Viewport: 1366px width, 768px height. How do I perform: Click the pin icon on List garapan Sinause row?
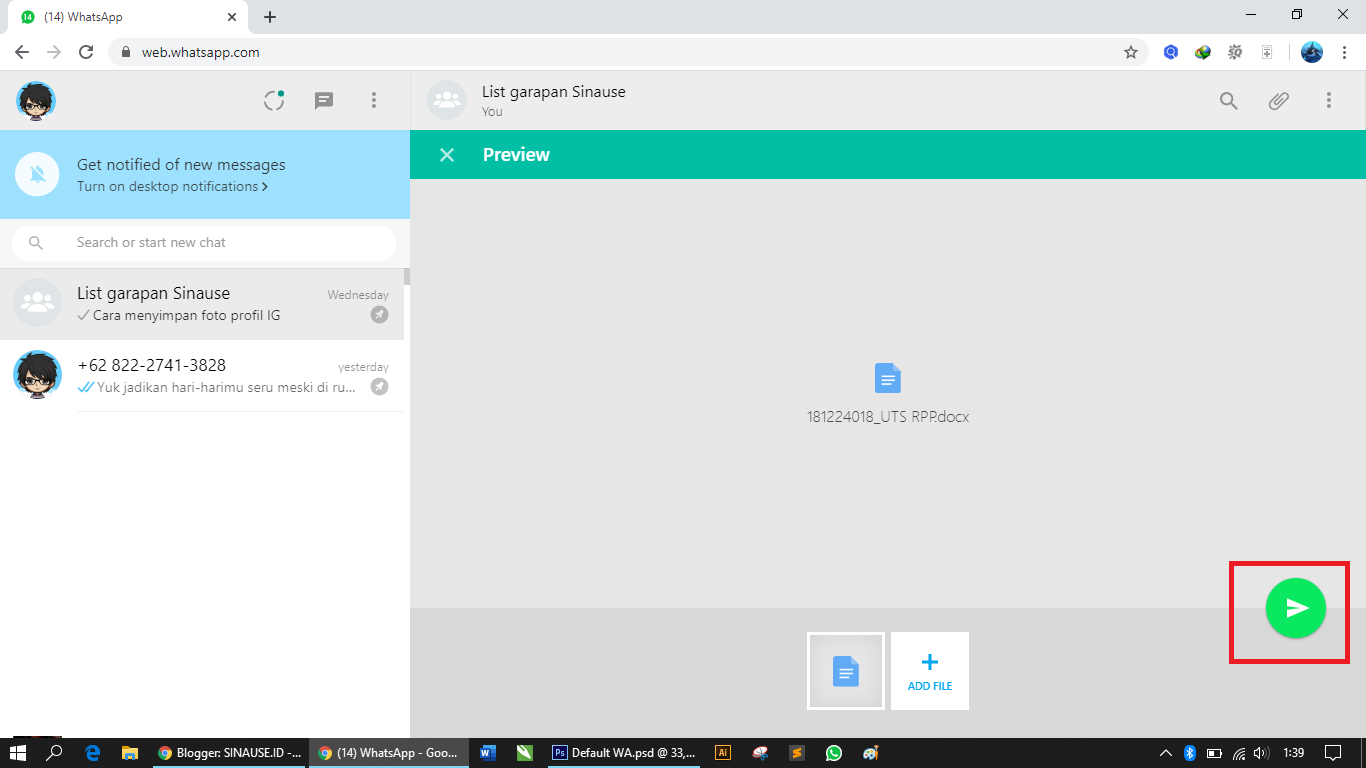379,315
